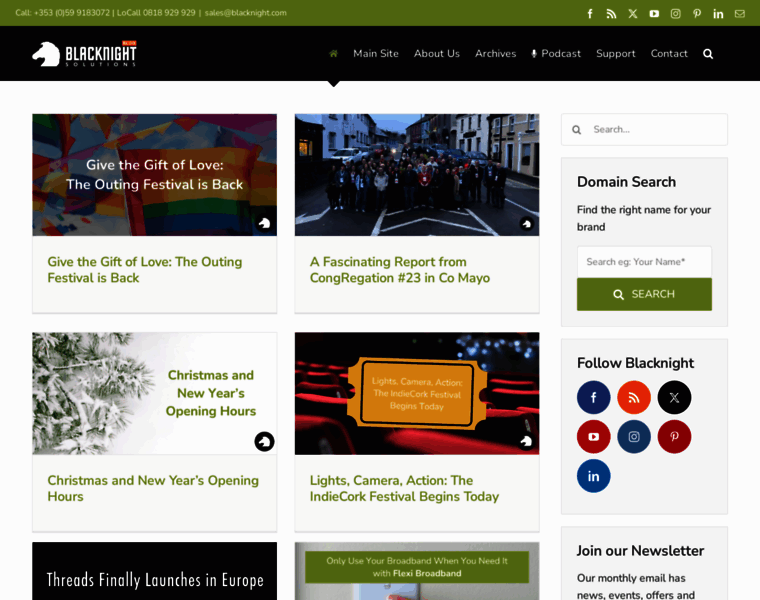The width and height of the screenshot is (760, 600).
Task: Open 'Christmas and New Year's Opening Hours' title
Action: coord(153,489)
